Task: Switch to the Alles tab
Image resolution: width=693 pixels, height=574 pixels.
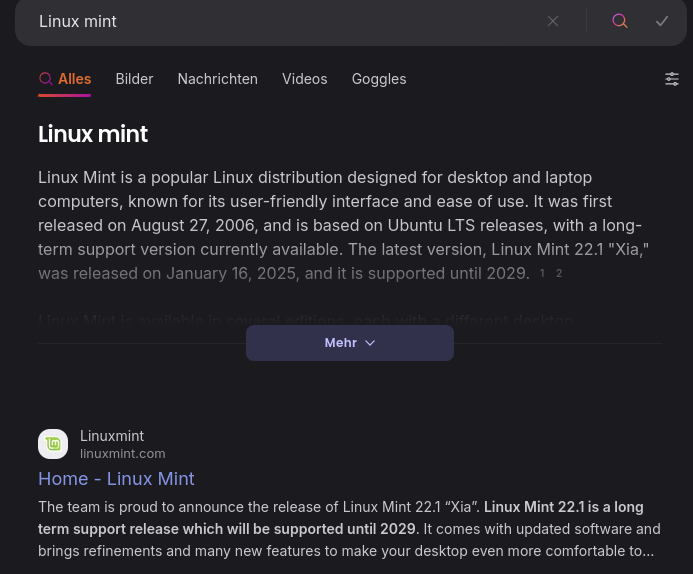Action: pyautogui.click(x=65, y=79)
